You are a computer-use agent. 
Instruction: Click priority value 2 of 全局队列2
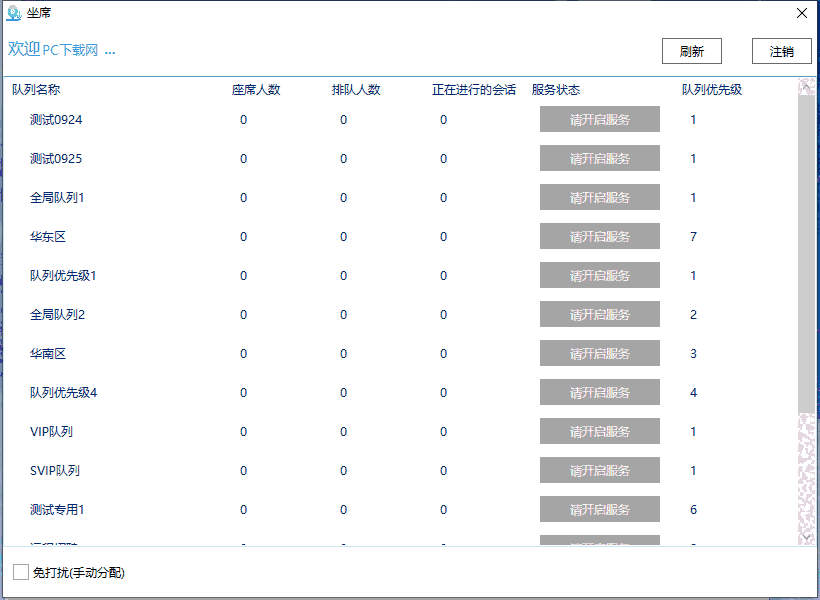(693, 314)
